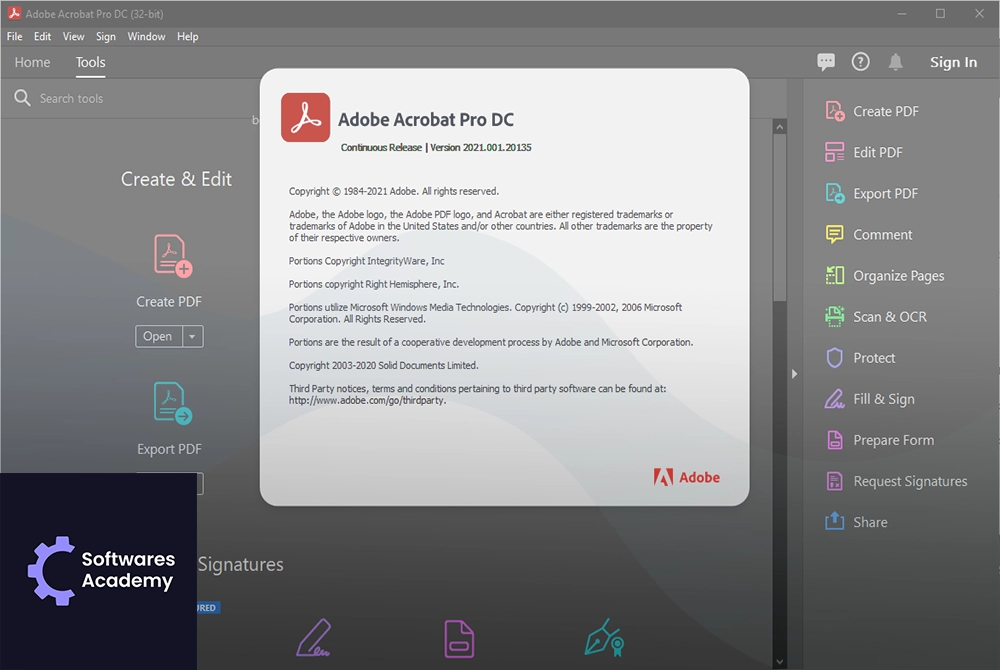Image resolution: width=1000 pixels, height=670 pixels.
Task: Open the Edit menu
Action: (43, 36)
